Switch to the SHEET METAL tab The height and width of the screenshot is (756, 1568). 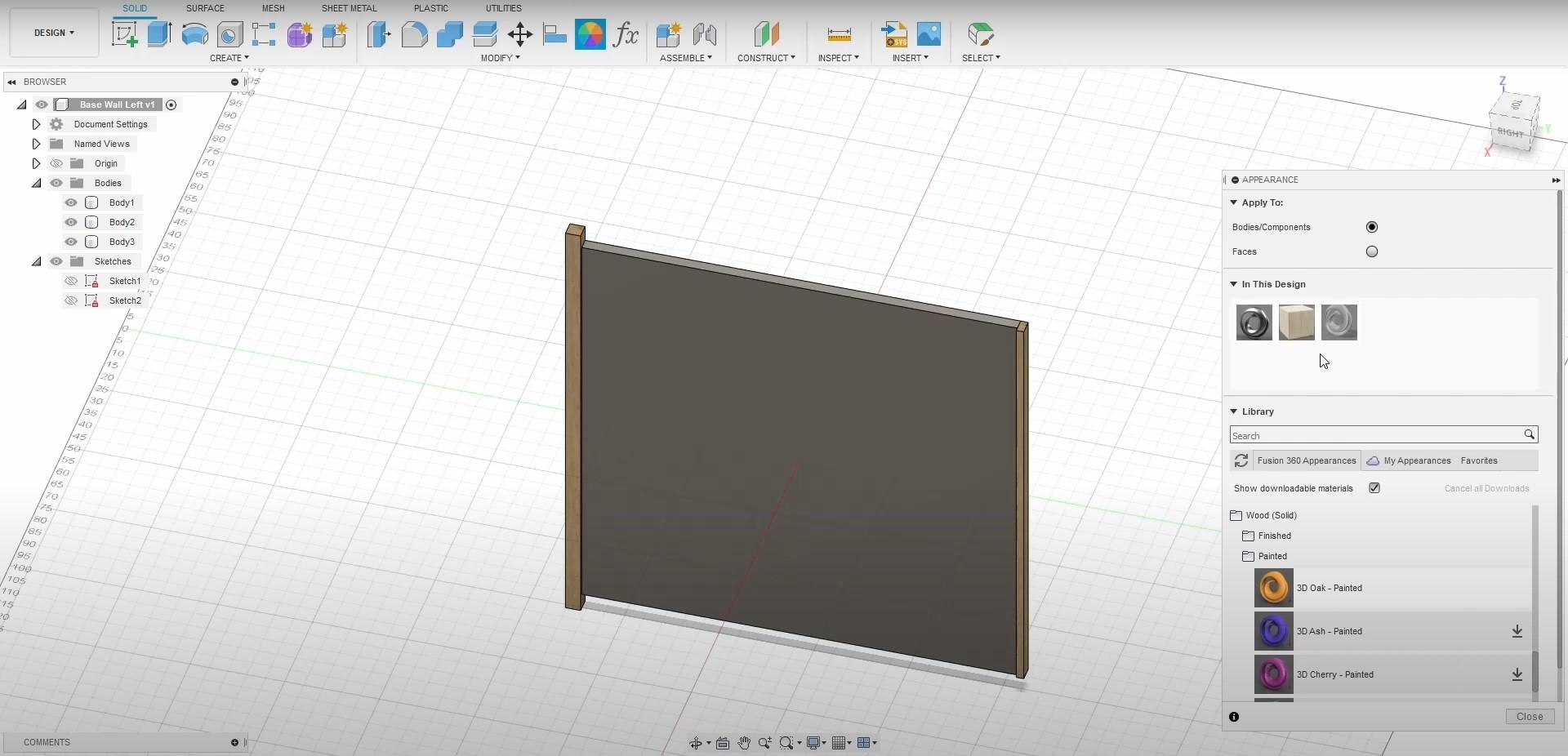coord(349,8)
